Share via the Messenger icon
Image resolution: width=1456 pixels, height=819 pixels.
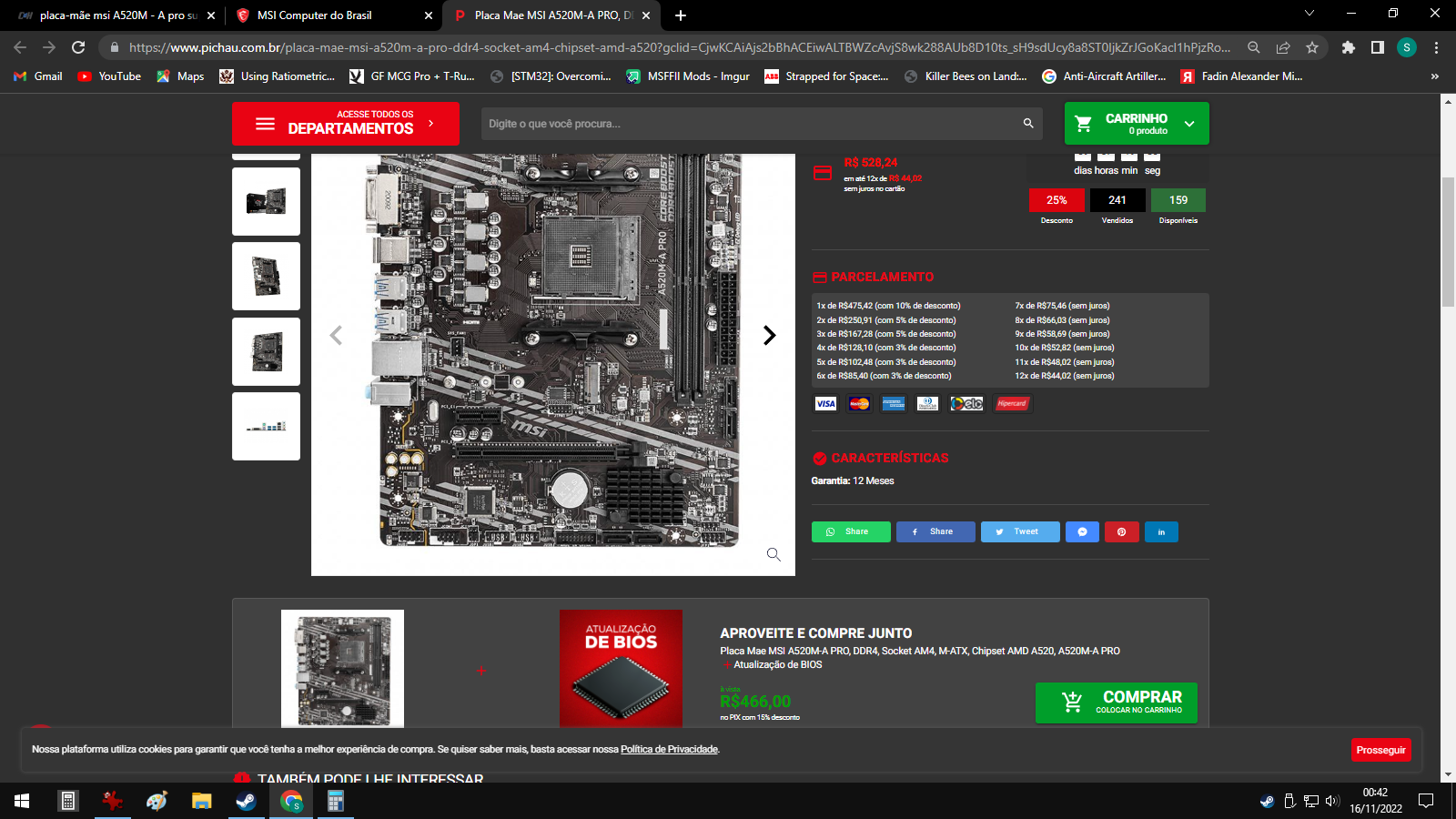click(x=1082, y=531)
